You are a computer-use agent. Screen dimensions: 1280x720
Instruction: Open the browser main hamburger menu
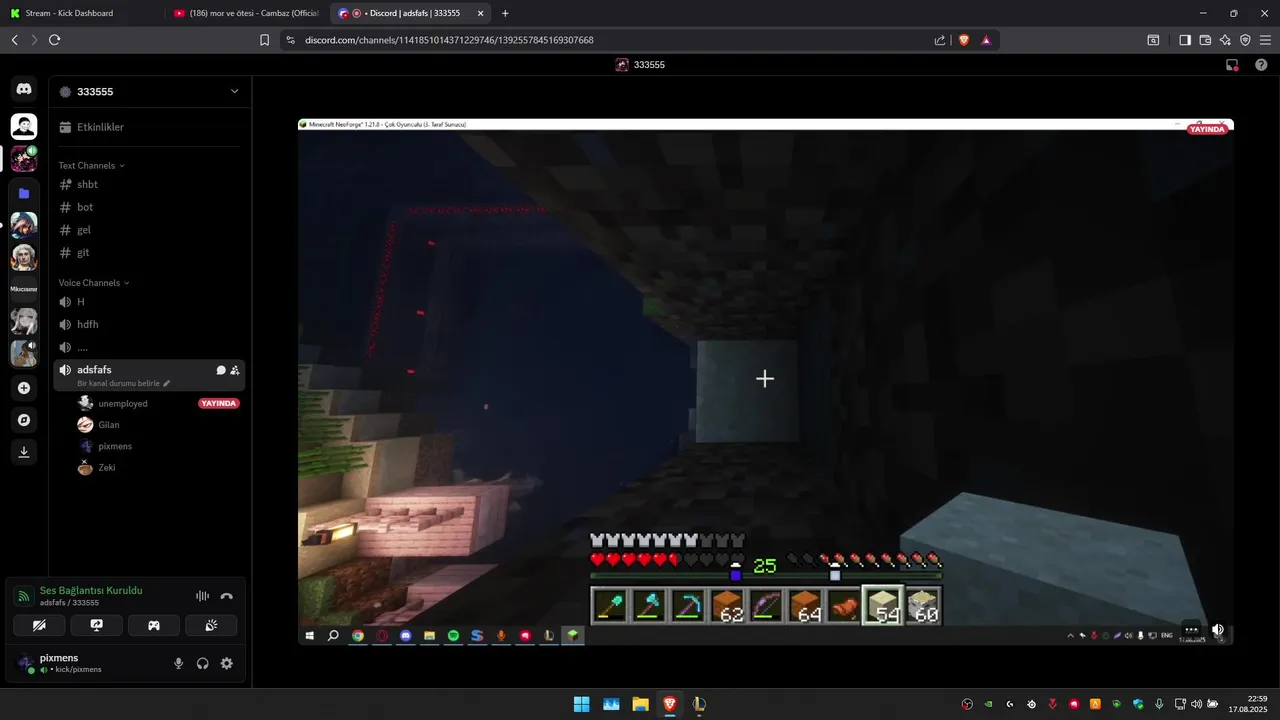[1265, 40]
